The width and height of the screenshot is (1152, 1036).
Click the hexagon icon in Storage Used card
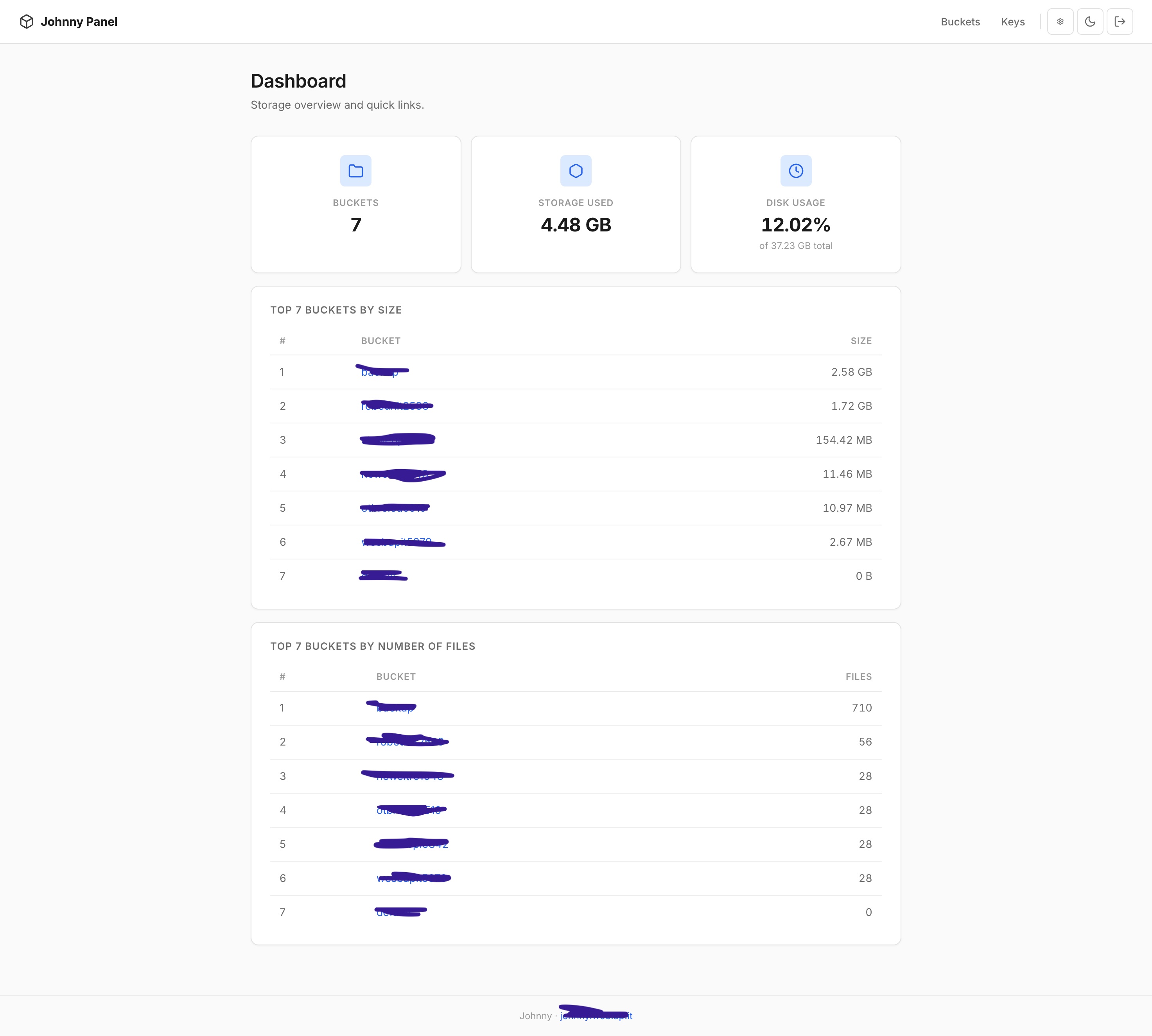576,171
